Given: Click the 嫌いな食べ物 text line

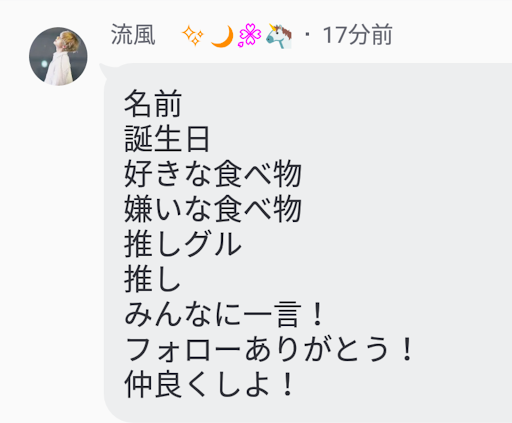Looking at the screenshot, I should [x=213, y=209].
